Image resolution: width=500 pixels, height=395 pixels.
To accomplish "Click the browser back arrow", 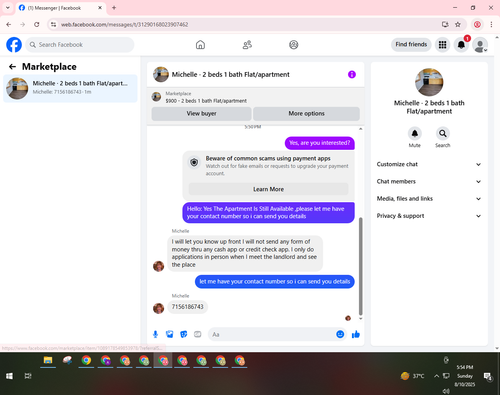I will tap(9, 24).
